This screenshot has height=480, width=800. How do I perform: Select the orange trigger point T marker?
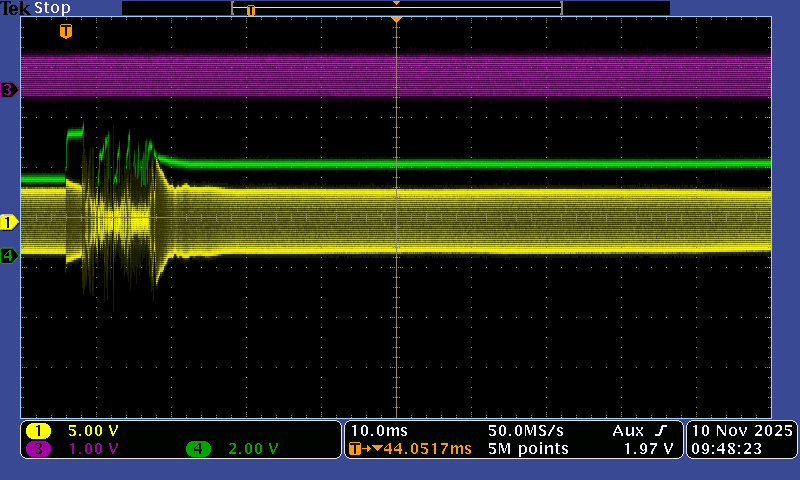66,32
